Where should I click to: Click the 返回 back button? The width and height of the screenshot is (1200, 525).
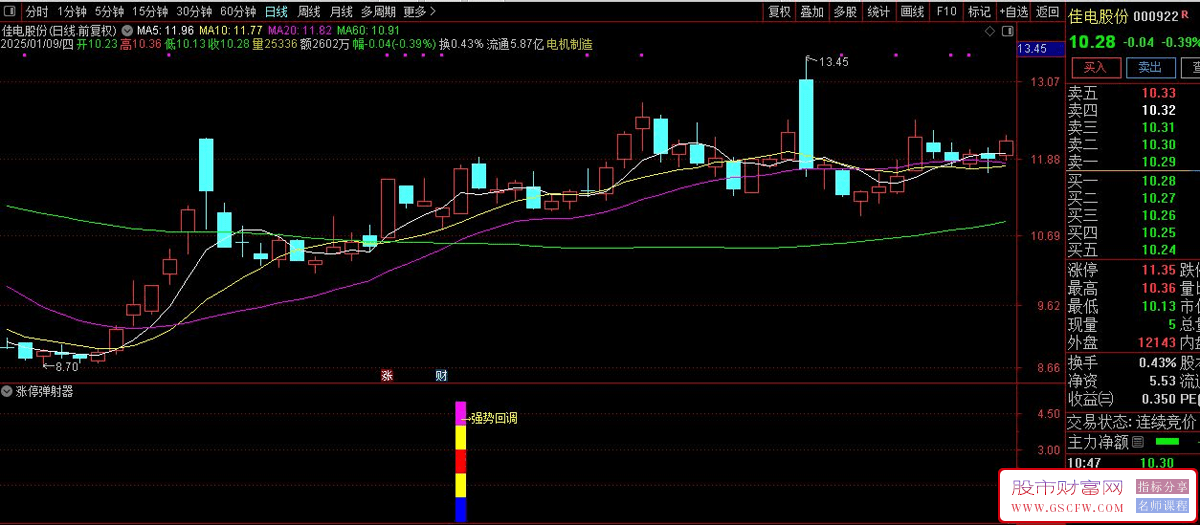click(x=1047, y=12)
